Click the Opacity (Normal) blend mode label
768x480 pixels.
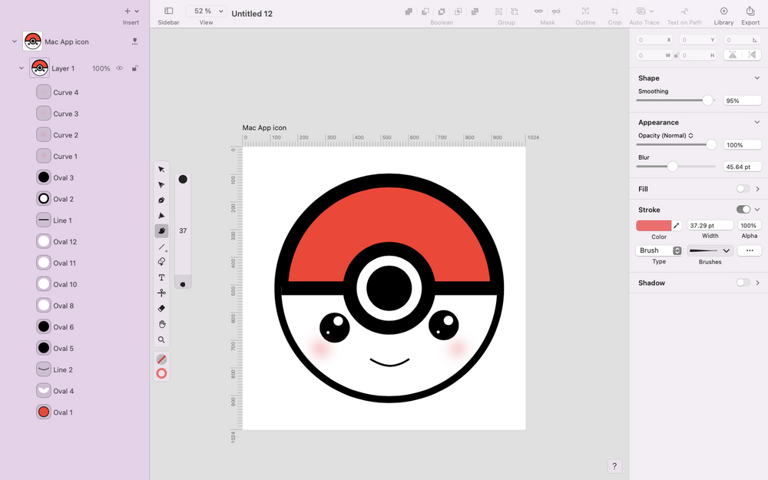point(665,136)
